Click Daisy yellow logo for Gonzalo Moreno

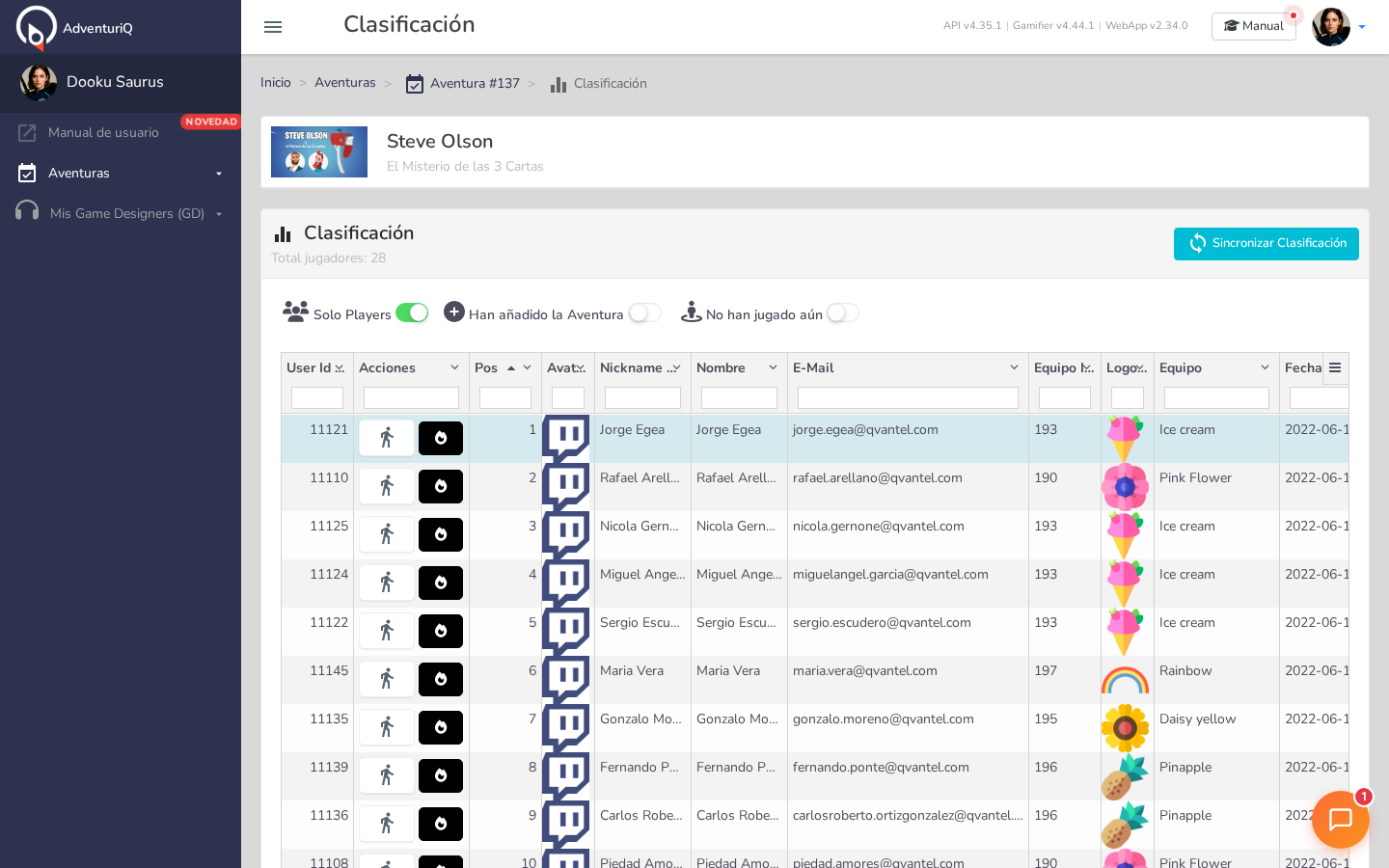pyautogui.click(x=1125, y=728)
